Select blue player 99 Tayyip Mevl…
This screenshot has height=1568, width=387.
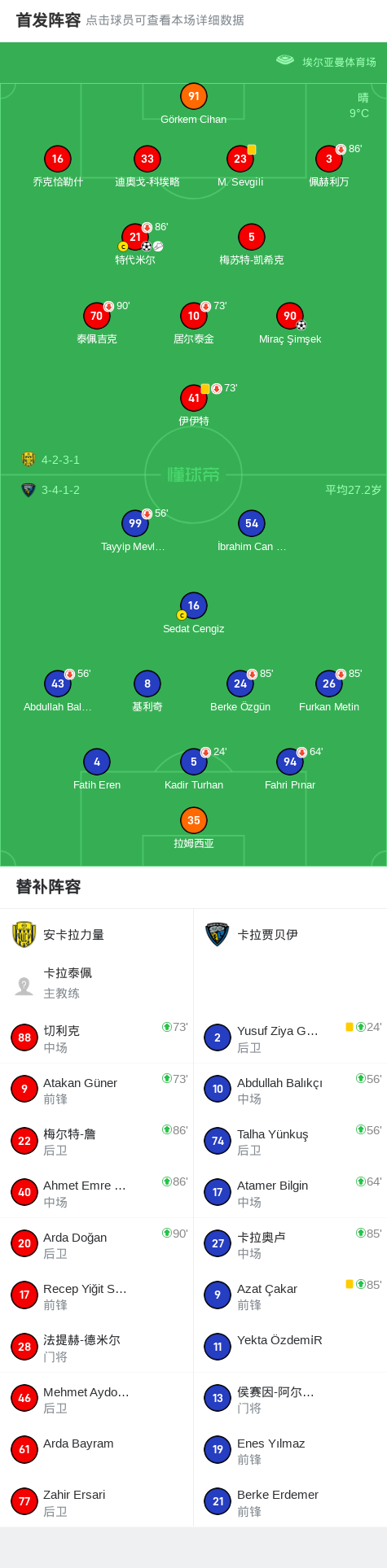(x=134, y=523)
